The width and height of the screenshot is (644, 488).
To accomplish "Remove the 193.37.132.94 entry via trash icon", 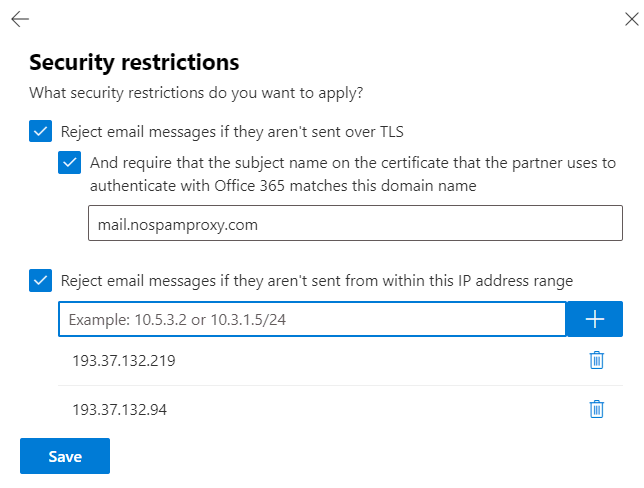I will (x=596, y=409).
